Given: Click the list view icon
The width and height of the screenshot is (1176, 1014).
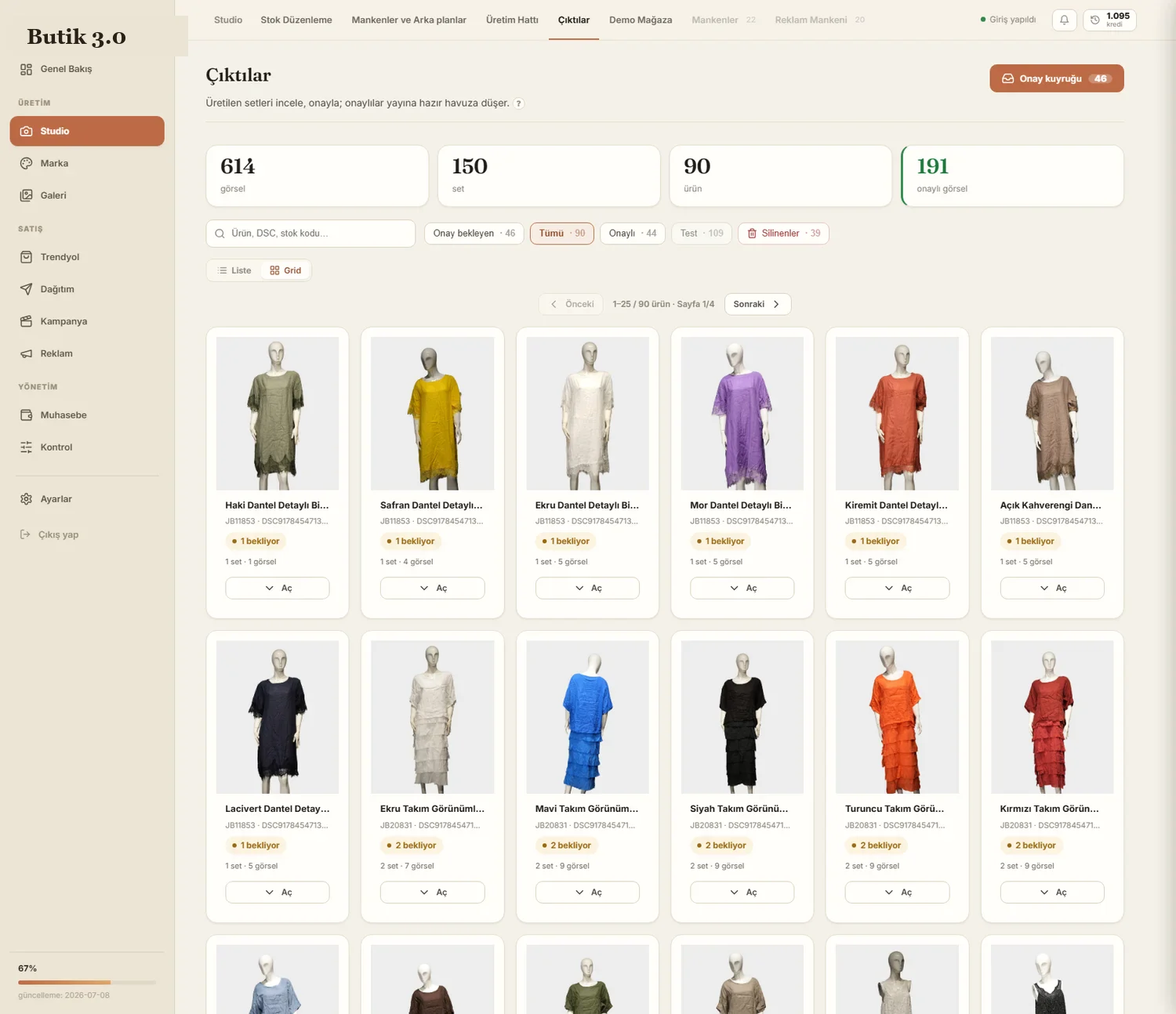Looking at the screenshot, I should click(x=222, y=270).
